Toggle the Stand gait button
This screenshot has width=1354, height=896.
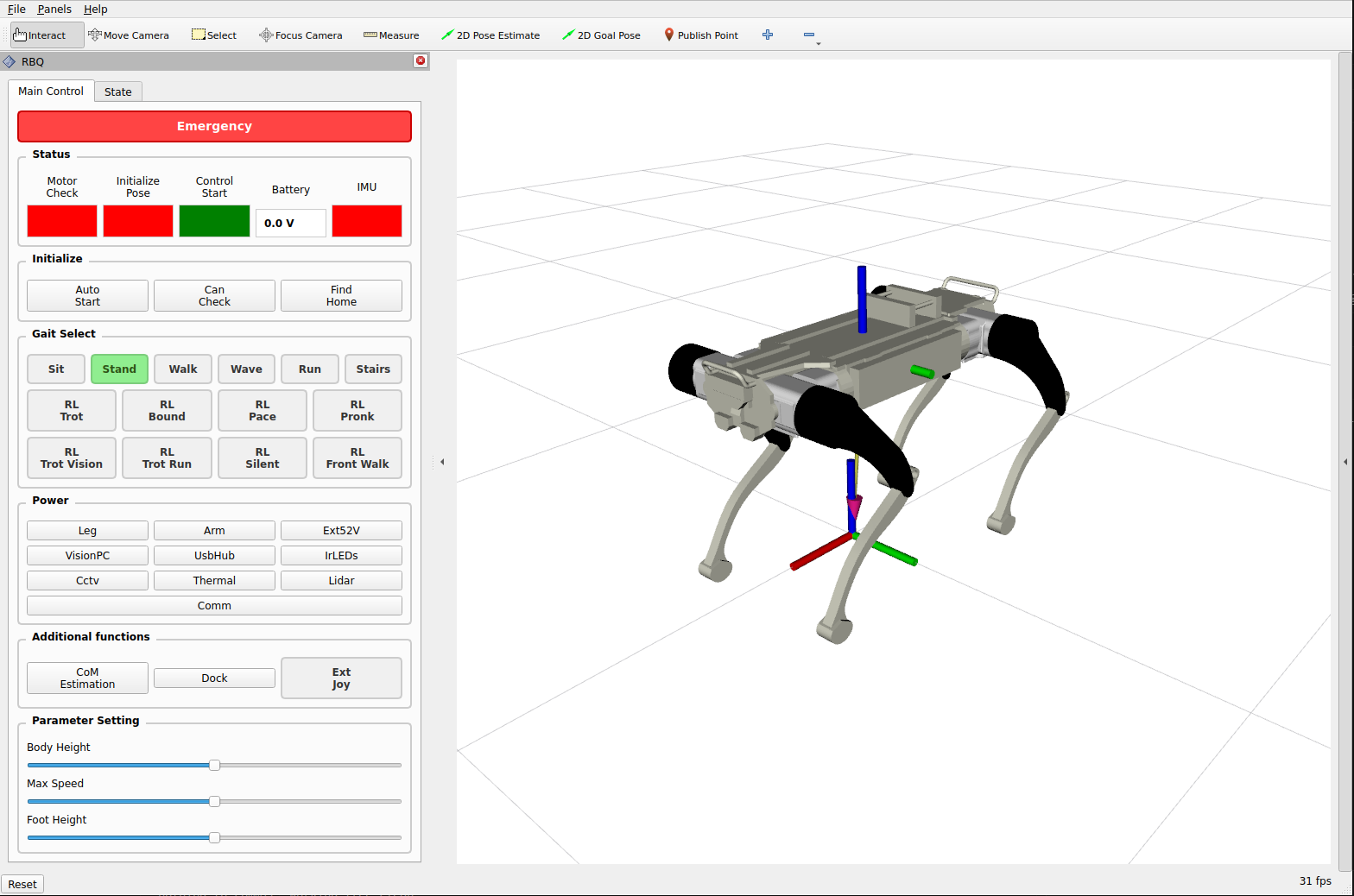point(119,369)
